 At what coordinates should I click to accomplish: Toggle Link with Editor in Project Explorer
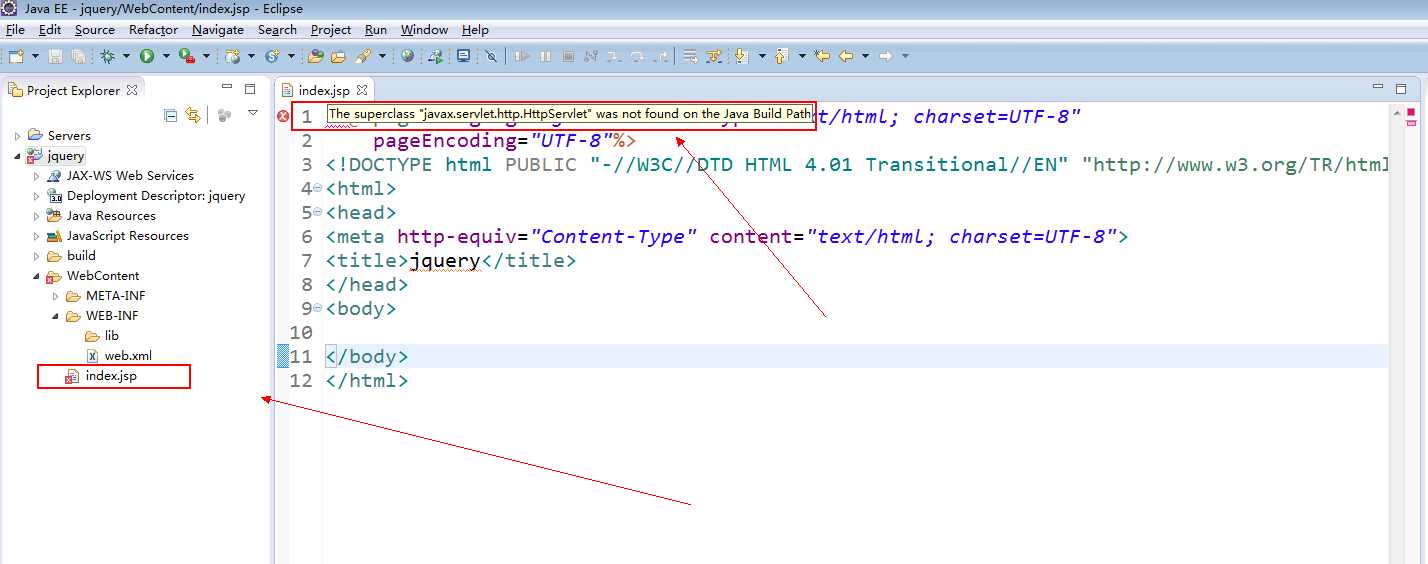193,115
